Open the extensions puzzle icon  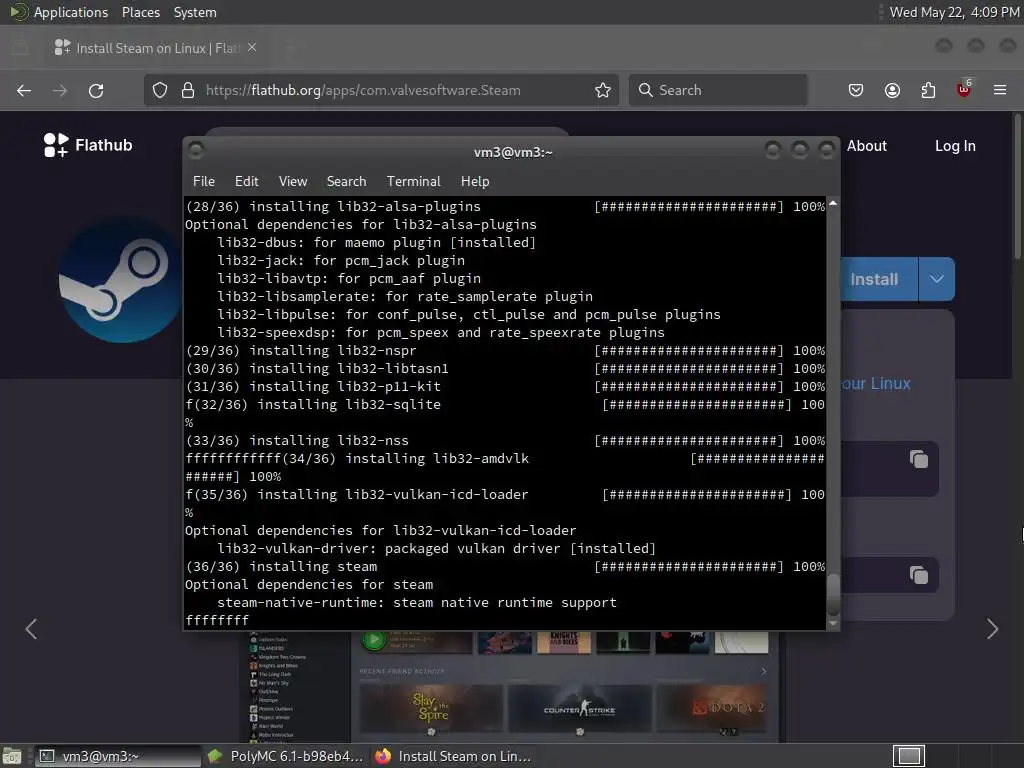click(x=928, y=90)
